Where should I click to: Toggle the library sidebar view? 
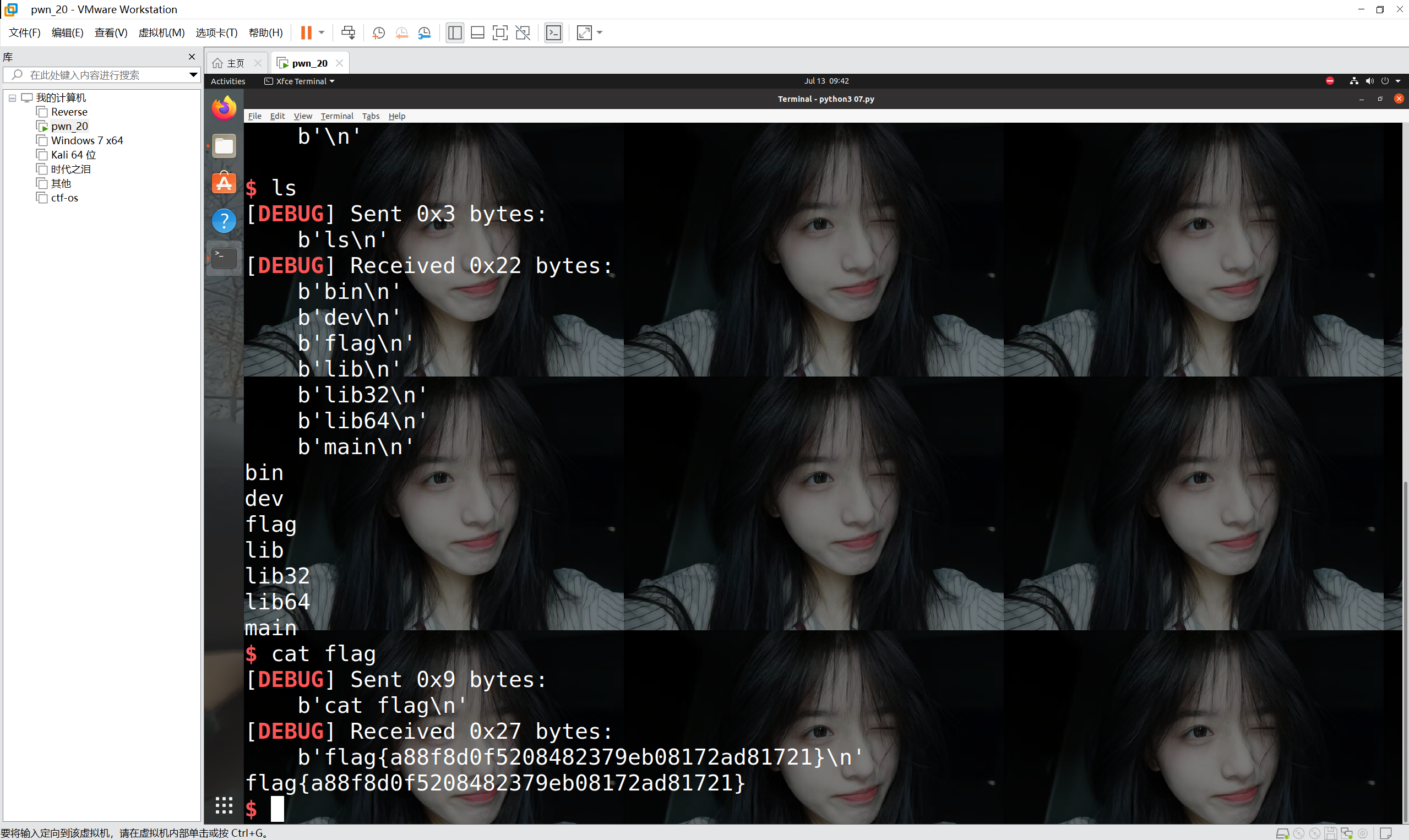point(455,33)
